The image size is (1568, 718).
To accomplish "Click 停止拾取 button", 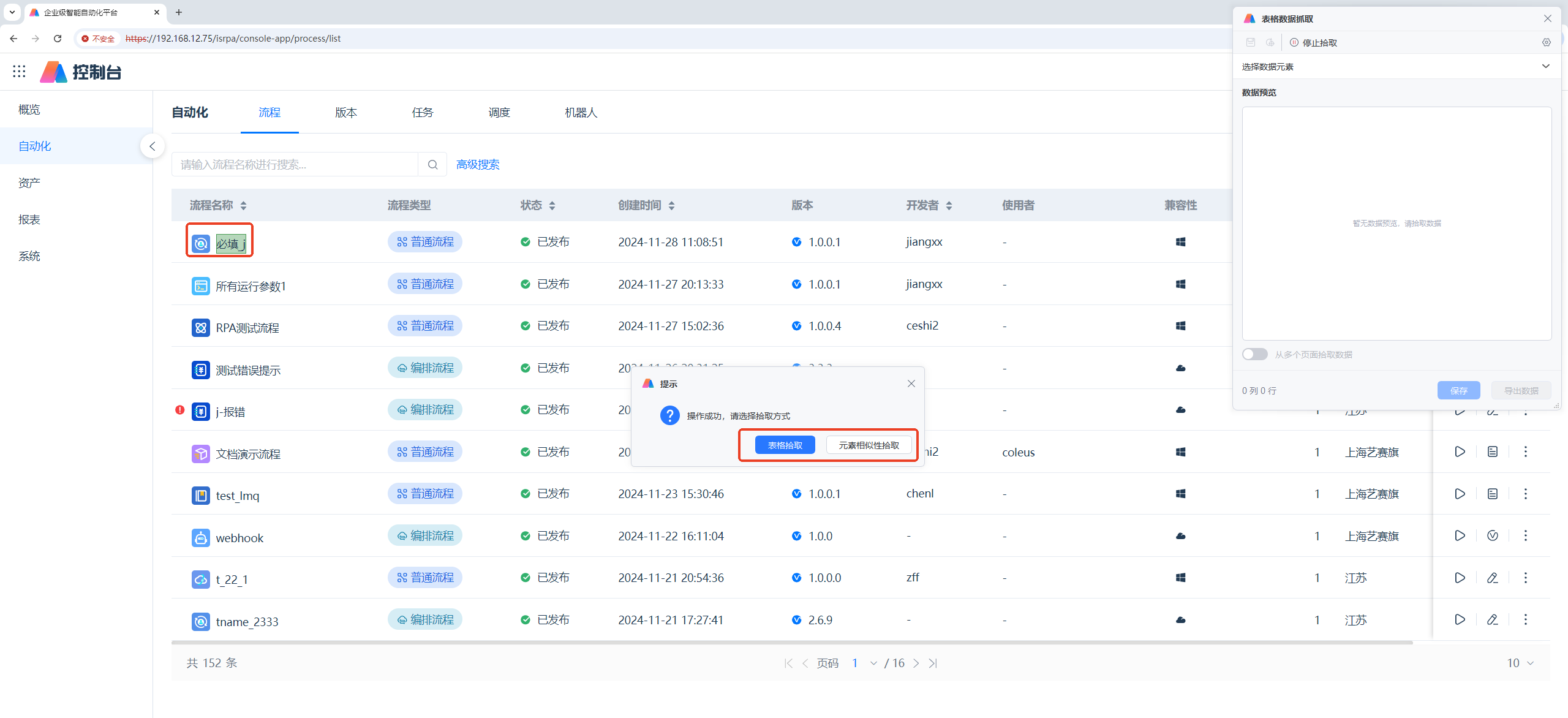I will click(1314, 42).
